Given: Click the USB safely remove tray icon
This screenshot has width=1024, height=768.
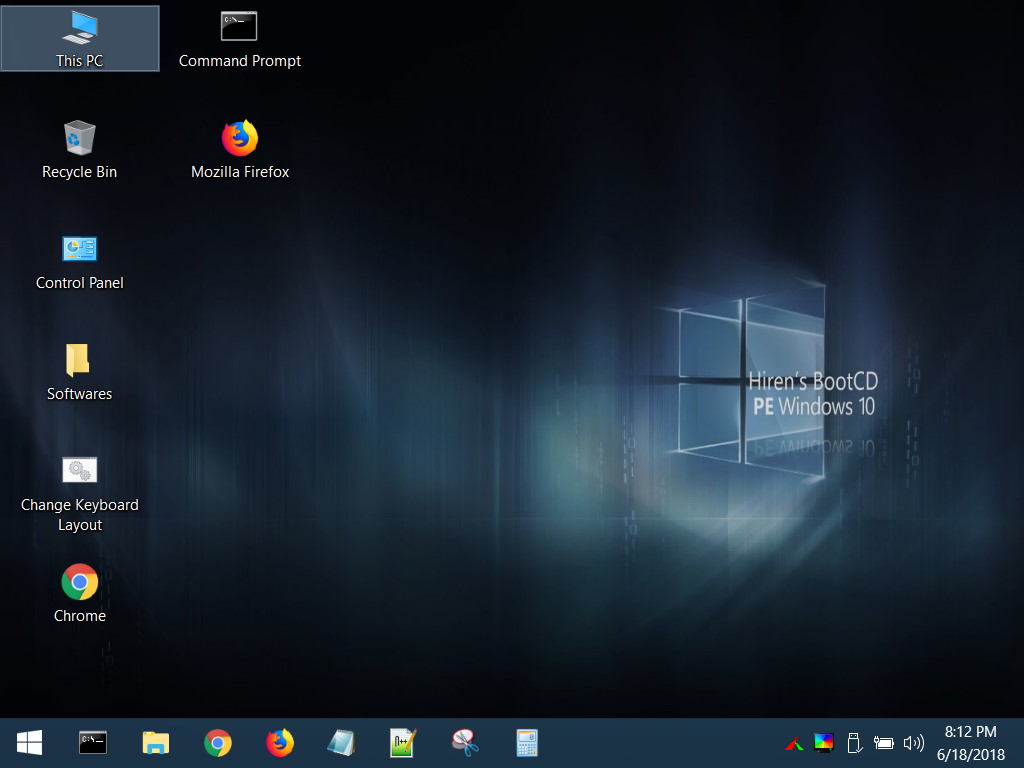Looking at the screenshot, I should point(854,743).
